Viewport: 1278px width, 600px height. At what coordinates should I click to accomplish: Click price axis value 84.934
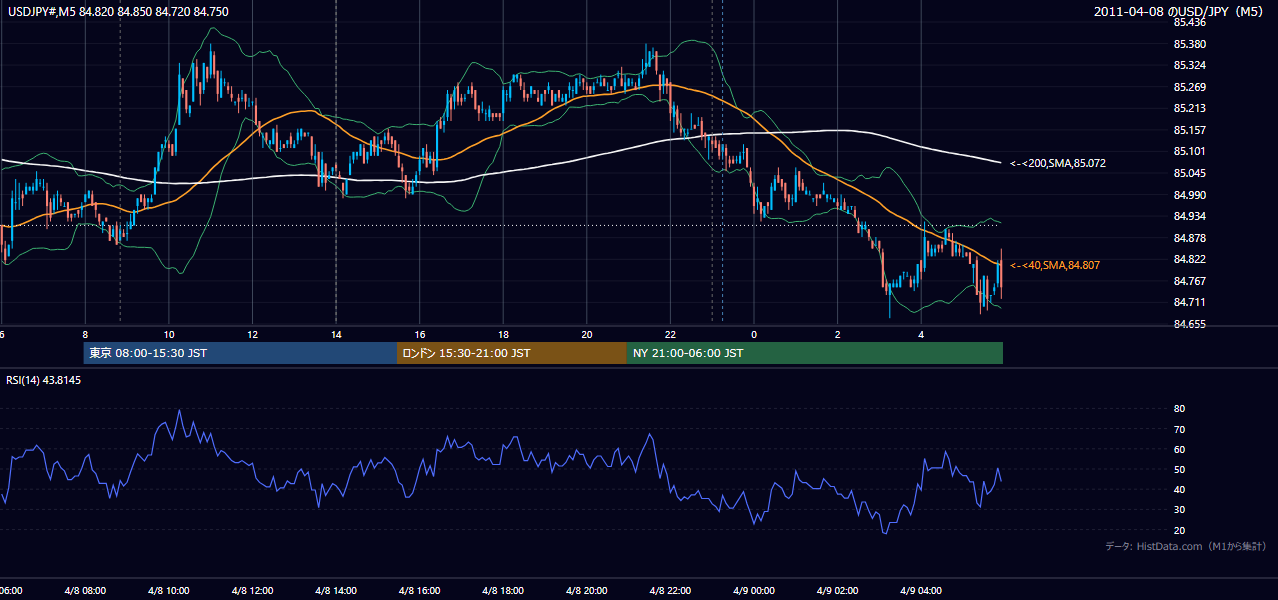1189,216
